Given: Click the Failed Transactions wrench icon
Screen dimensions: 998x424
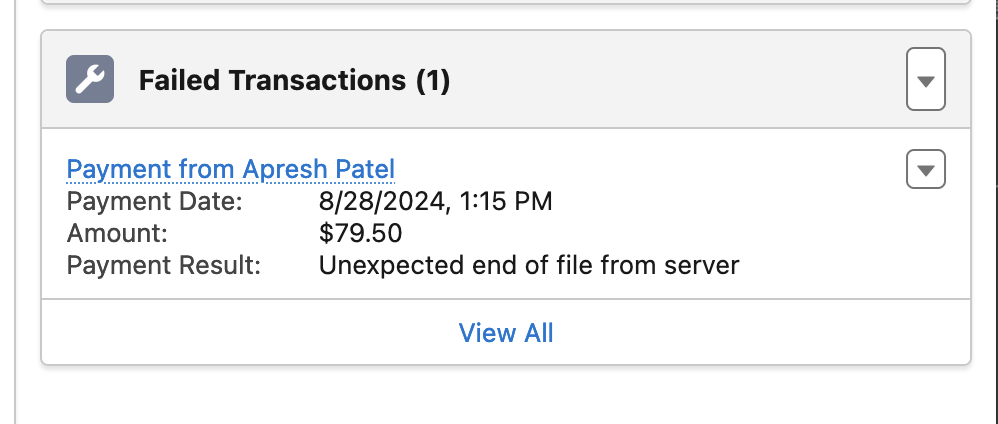Looking at the screenshot, I should 90,80.
